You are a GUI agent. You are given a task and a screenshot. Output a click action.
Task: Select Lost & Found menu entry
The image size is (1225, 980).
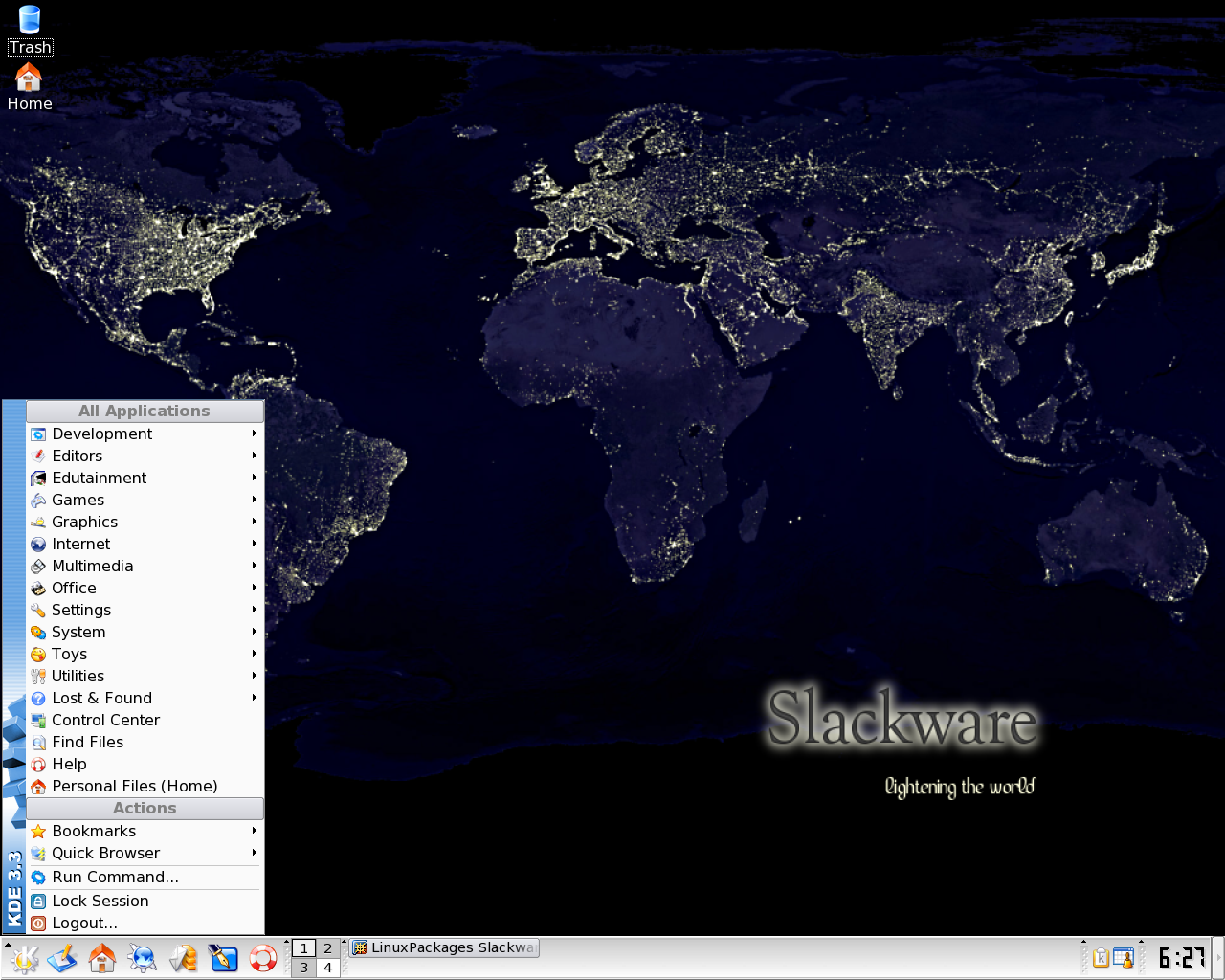point(145,698)
